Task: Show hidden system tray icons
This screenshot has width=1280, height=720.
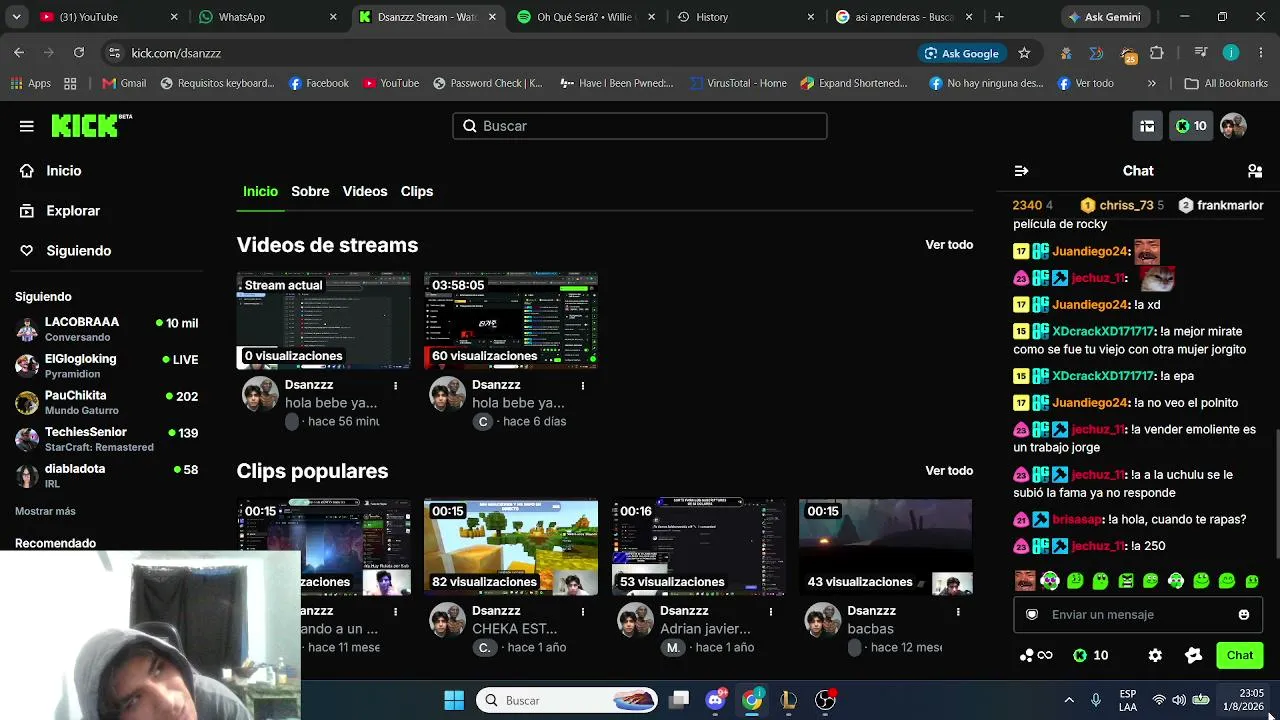Action: (x=1069, y=700)
